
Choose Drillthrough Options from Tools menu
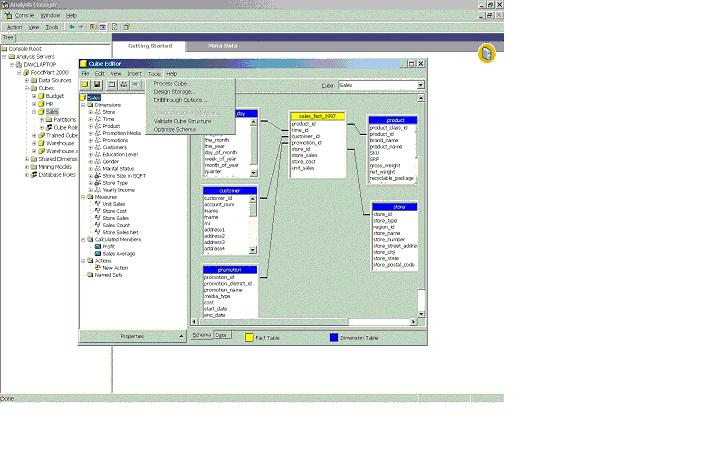tap(180, 100)
